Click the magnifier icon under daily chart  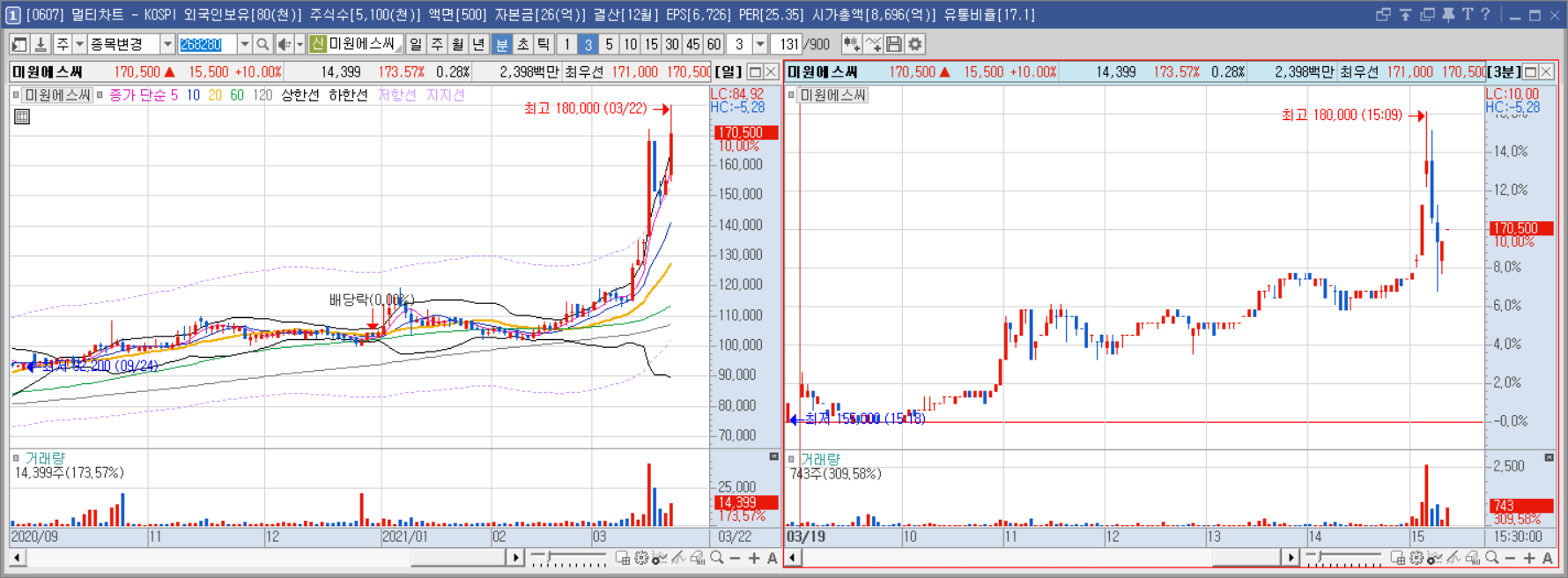tap(717, 558)
